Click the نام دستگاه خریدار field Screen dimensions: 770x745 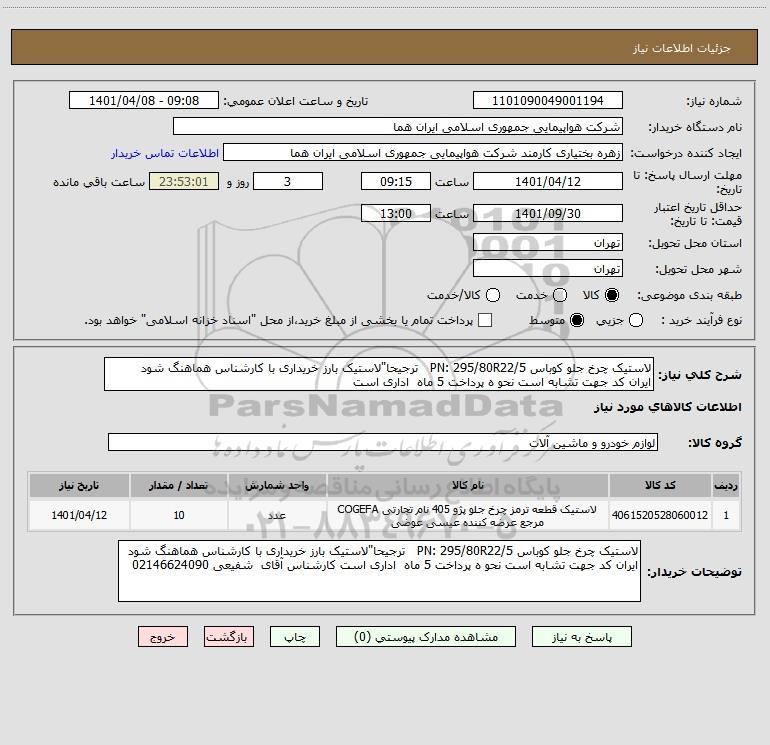(x=398, y=127)
